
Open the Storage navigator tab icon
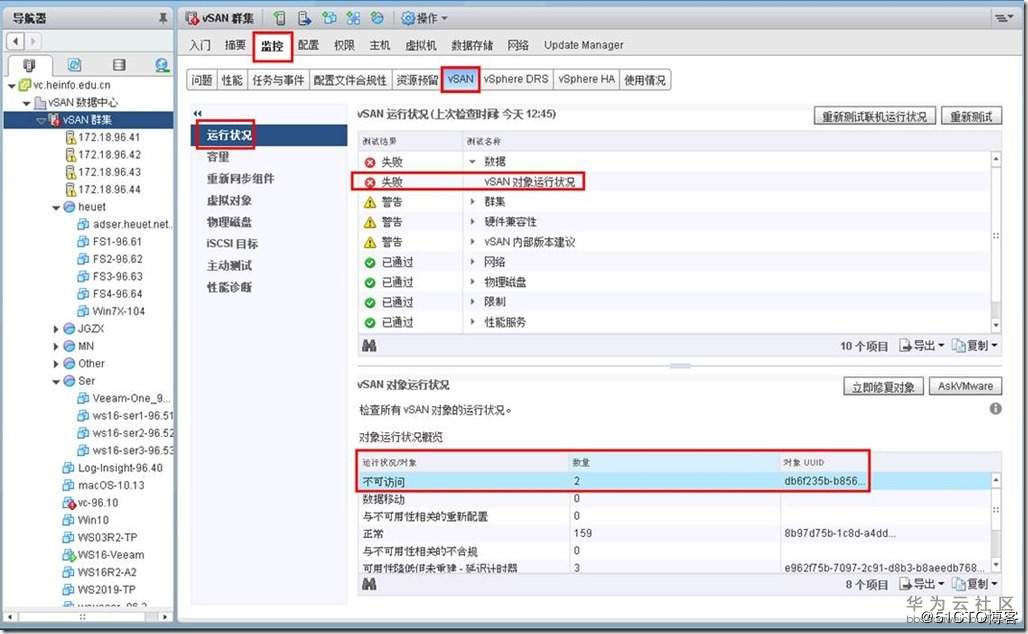[x=119, y=64]
